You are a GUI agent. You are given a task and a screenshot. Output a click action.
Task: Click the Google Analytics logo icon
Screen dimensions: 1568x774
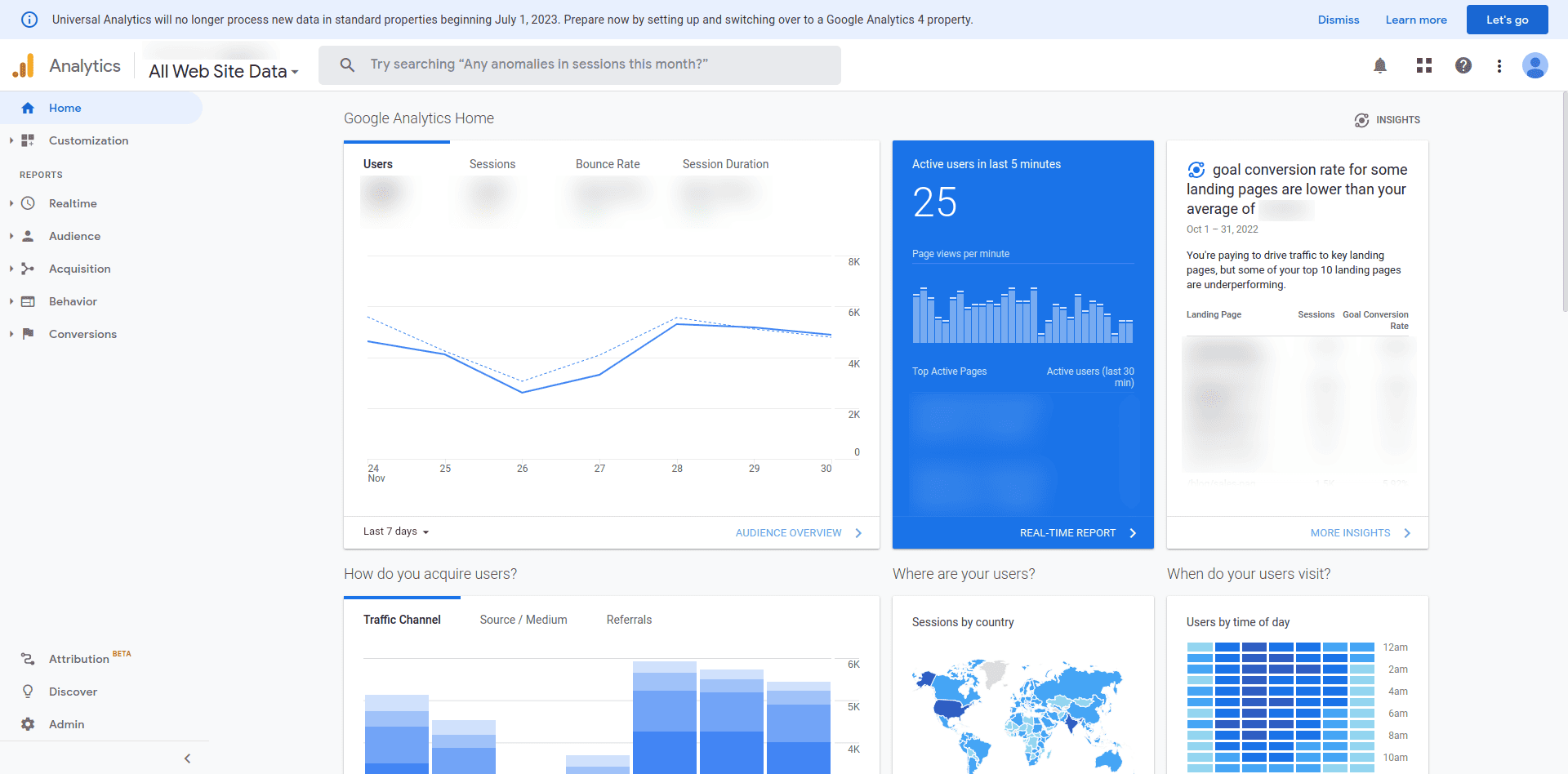24,65
